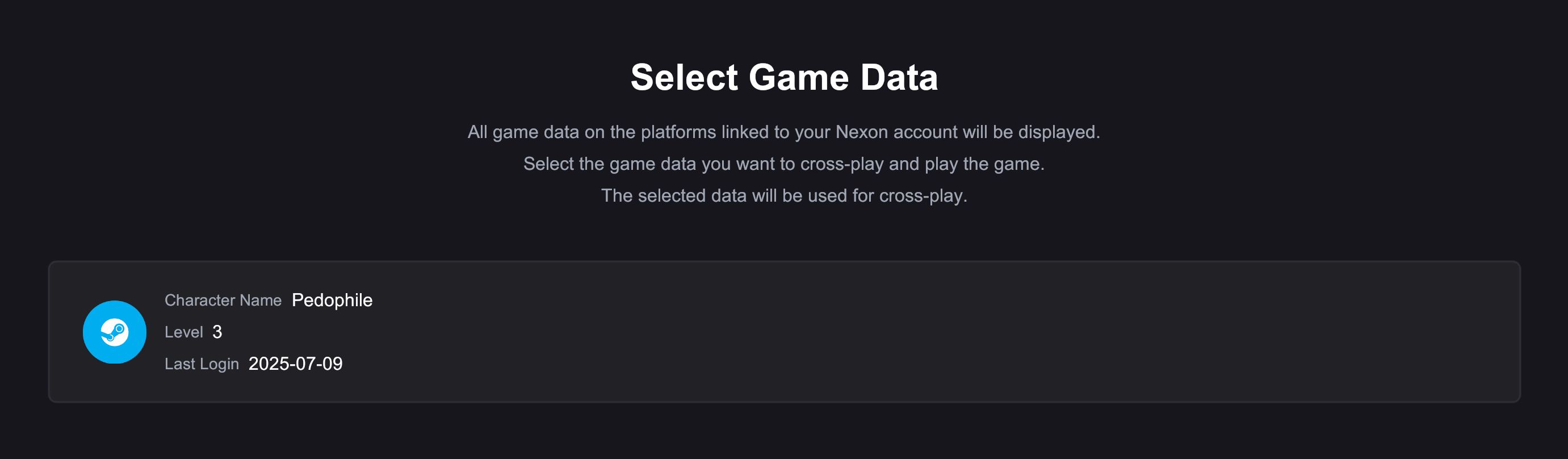This screenshot has height=459, width=1568.
Task: Click 'displayed.' at end of first line
Action: 1059,132
